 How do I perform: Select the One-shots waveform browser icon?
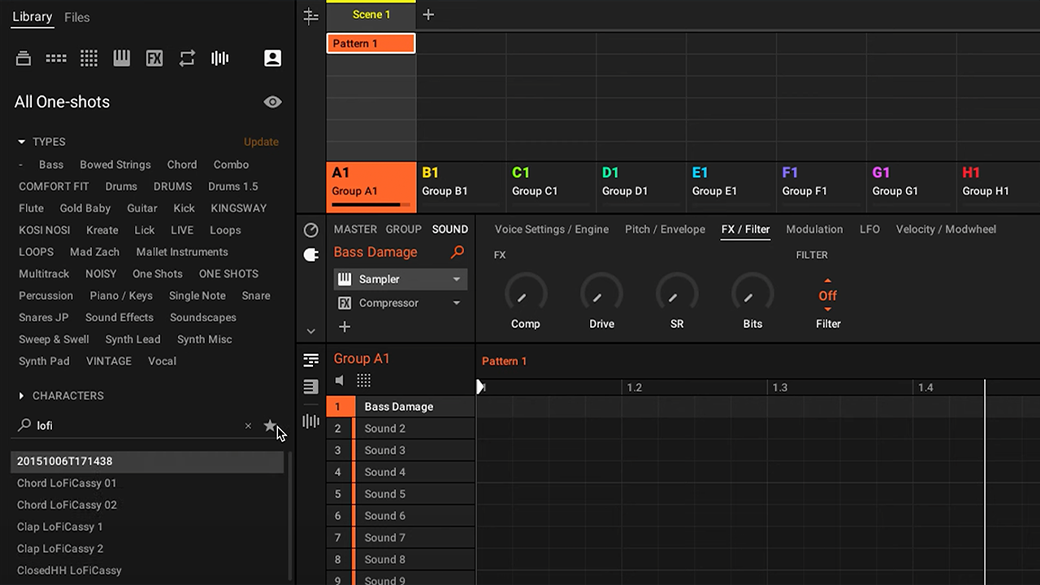pyautogui.click(x=220, y=58)
